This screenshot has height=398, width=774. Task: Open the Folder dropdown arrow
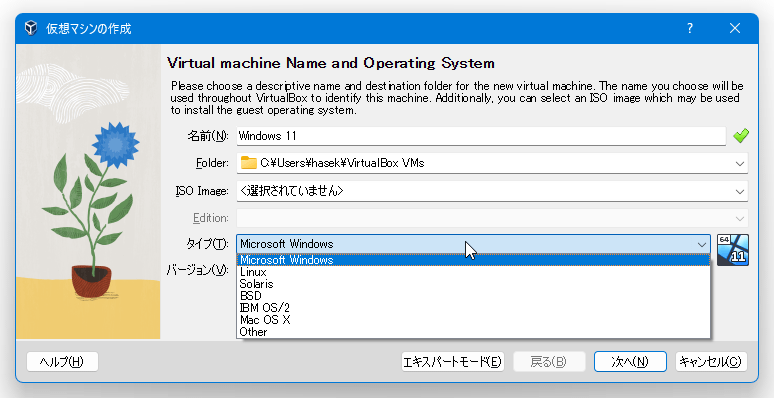click(x=739, y=163)
